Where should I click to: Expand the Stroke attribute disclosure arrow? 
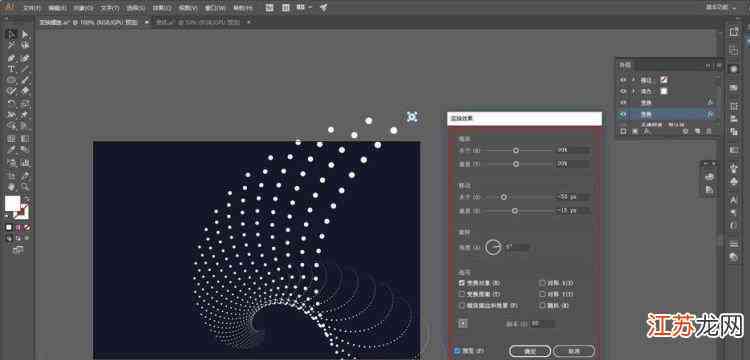tap(634, 80)
